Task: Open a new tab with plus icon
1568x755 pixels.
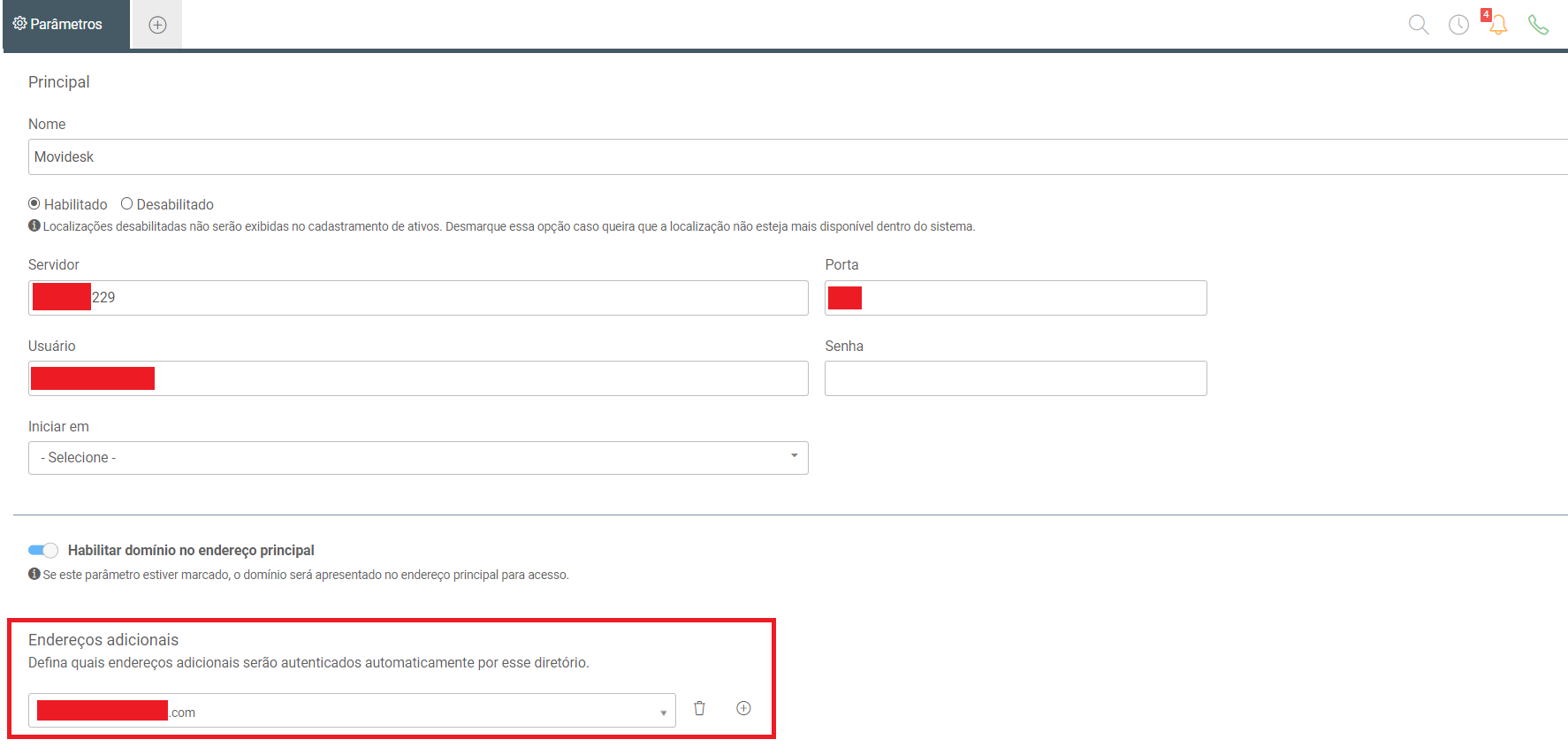Action: [x=157, y=25]
